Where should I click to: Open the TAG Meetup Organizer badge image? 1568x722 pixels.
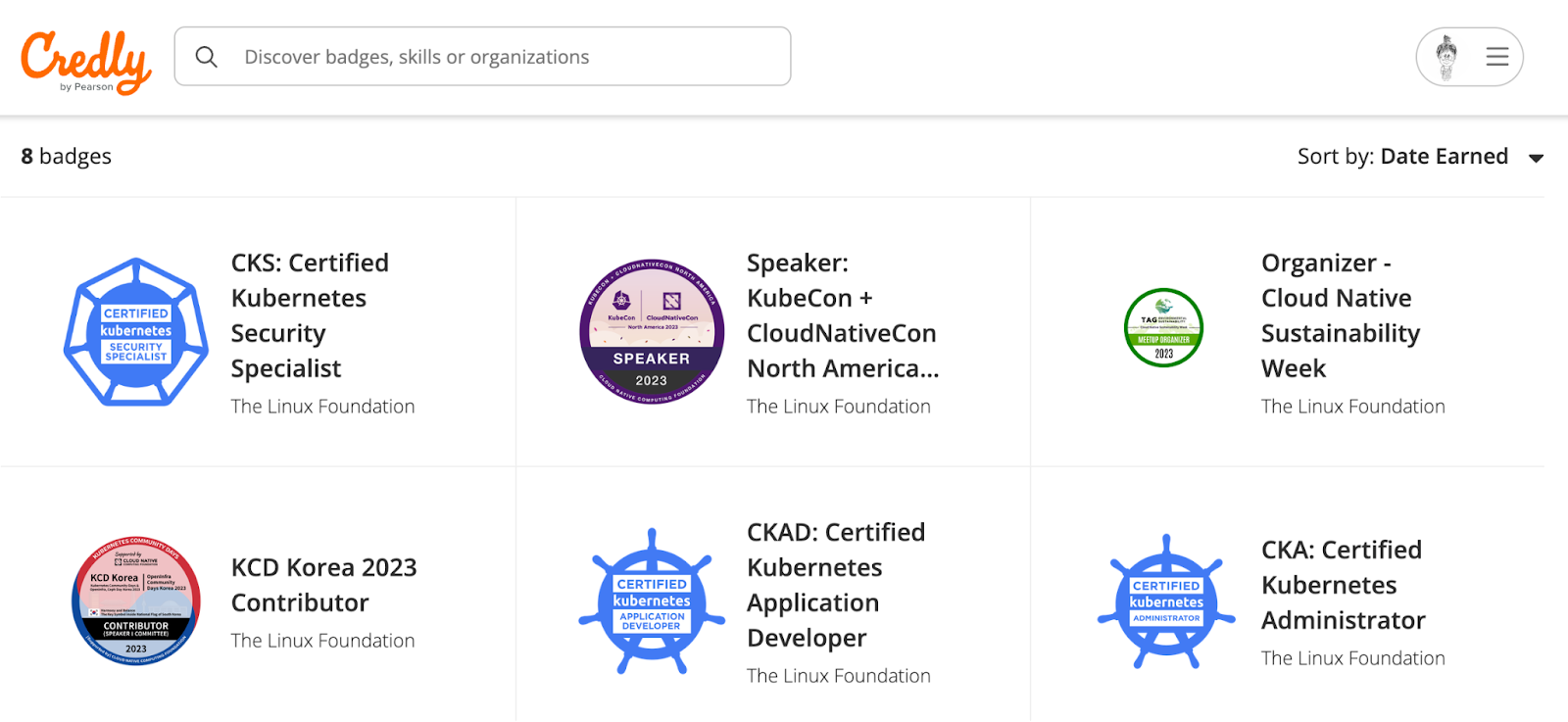(1163, 328)
